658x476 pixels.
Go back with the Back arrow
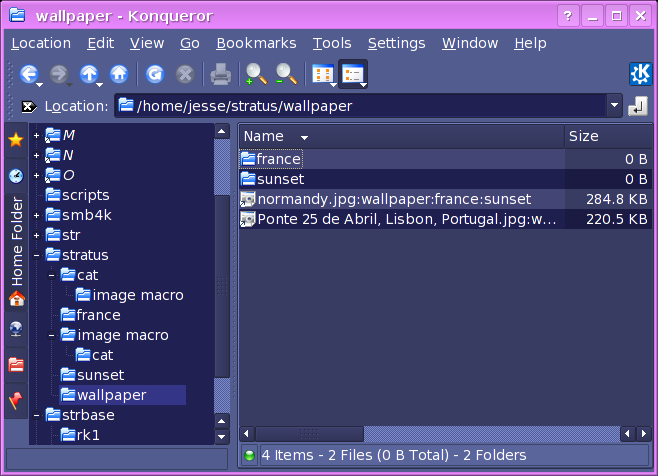(x=29, y=74)
